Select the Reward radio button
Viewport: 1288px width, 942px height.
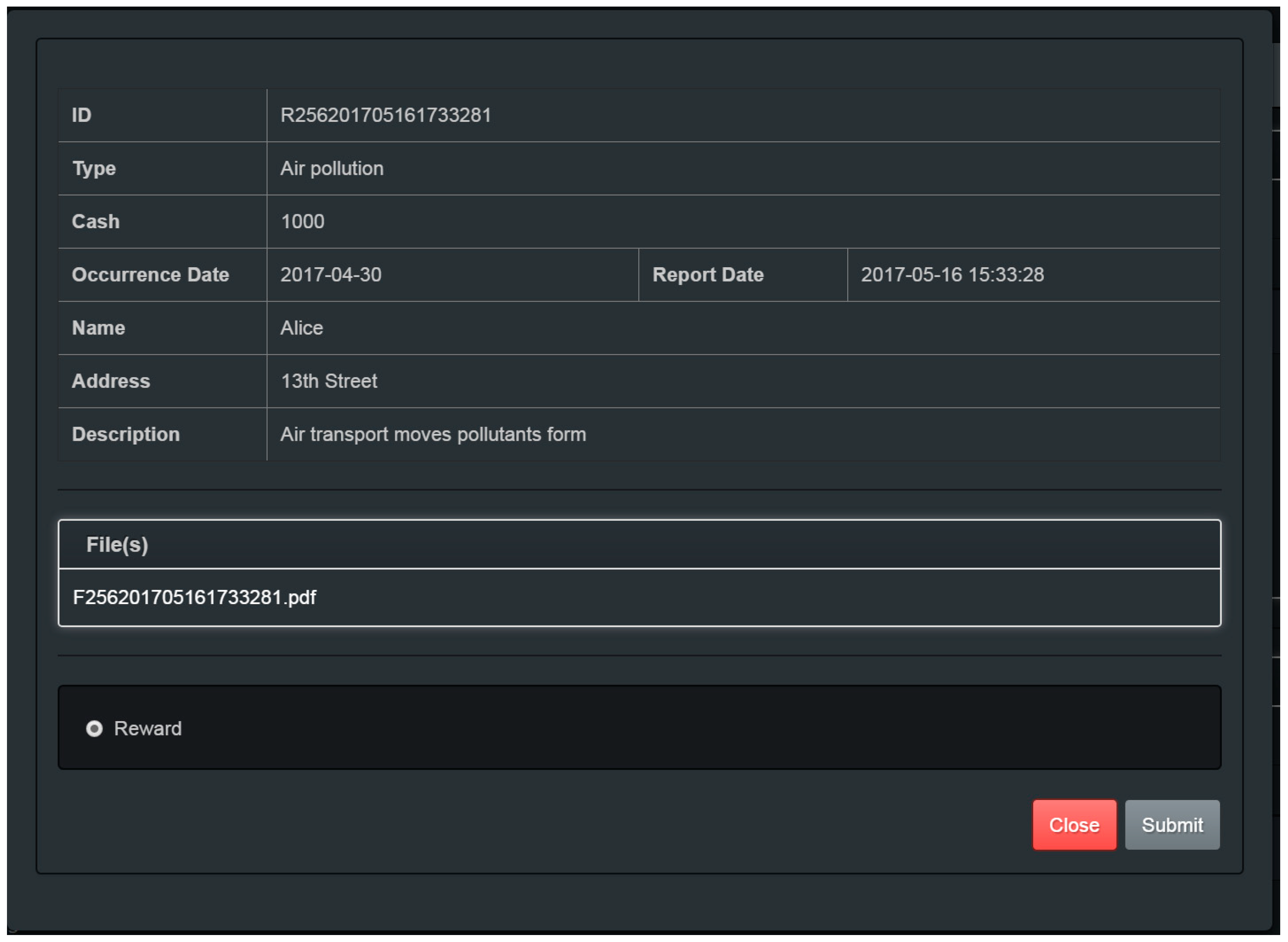coord(94,729)
